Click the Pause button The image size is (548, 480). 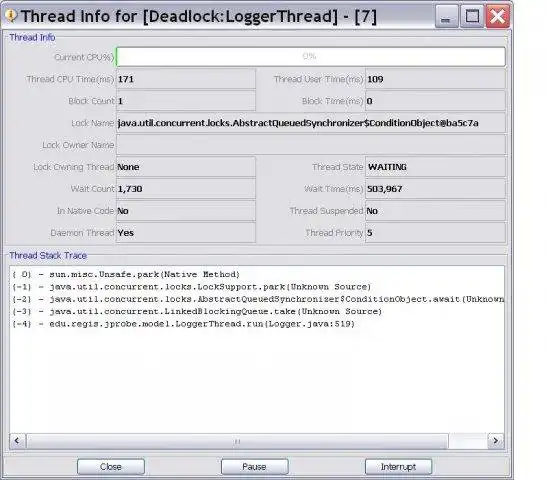point(254,467)
